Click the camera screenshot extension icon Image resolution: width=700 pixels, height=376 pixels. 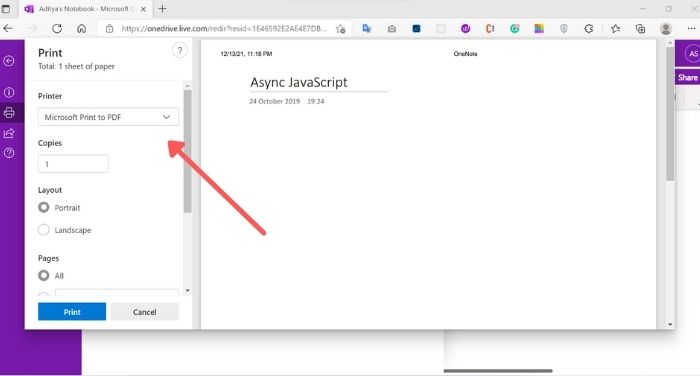(392, 29)
